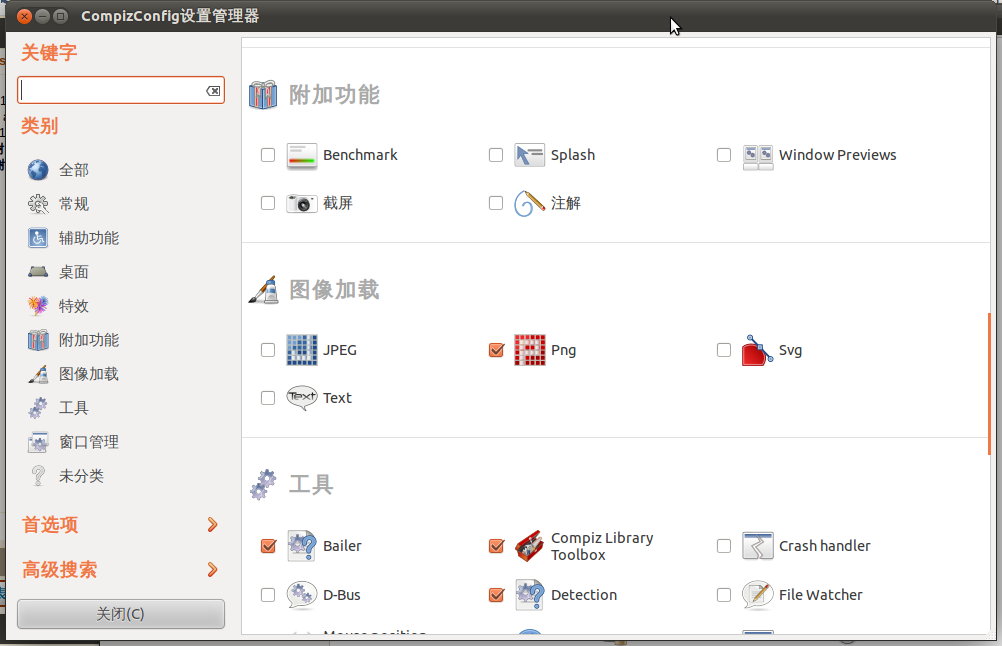Enable the Splash checkbox
This screenshot has height=646, width=1002.
pos(496,155)
